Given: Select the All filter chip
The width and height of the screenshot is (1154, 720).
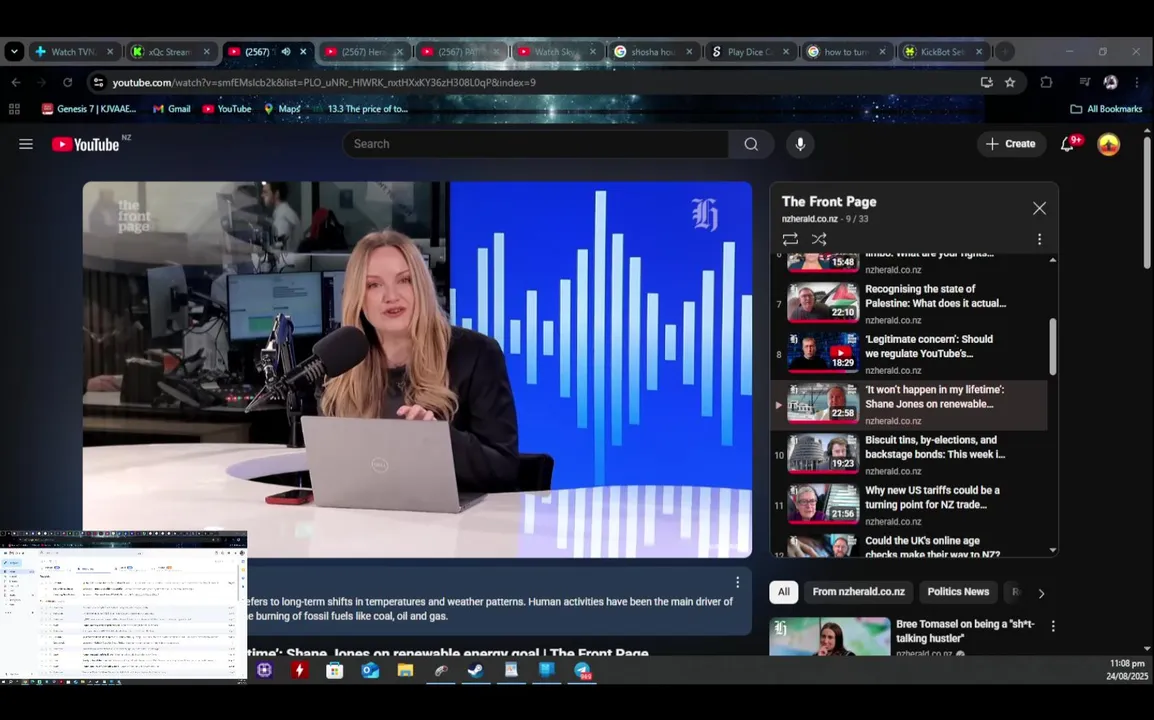Looking at the screenshot, I should pyautogui.click(x=784, y=592).
